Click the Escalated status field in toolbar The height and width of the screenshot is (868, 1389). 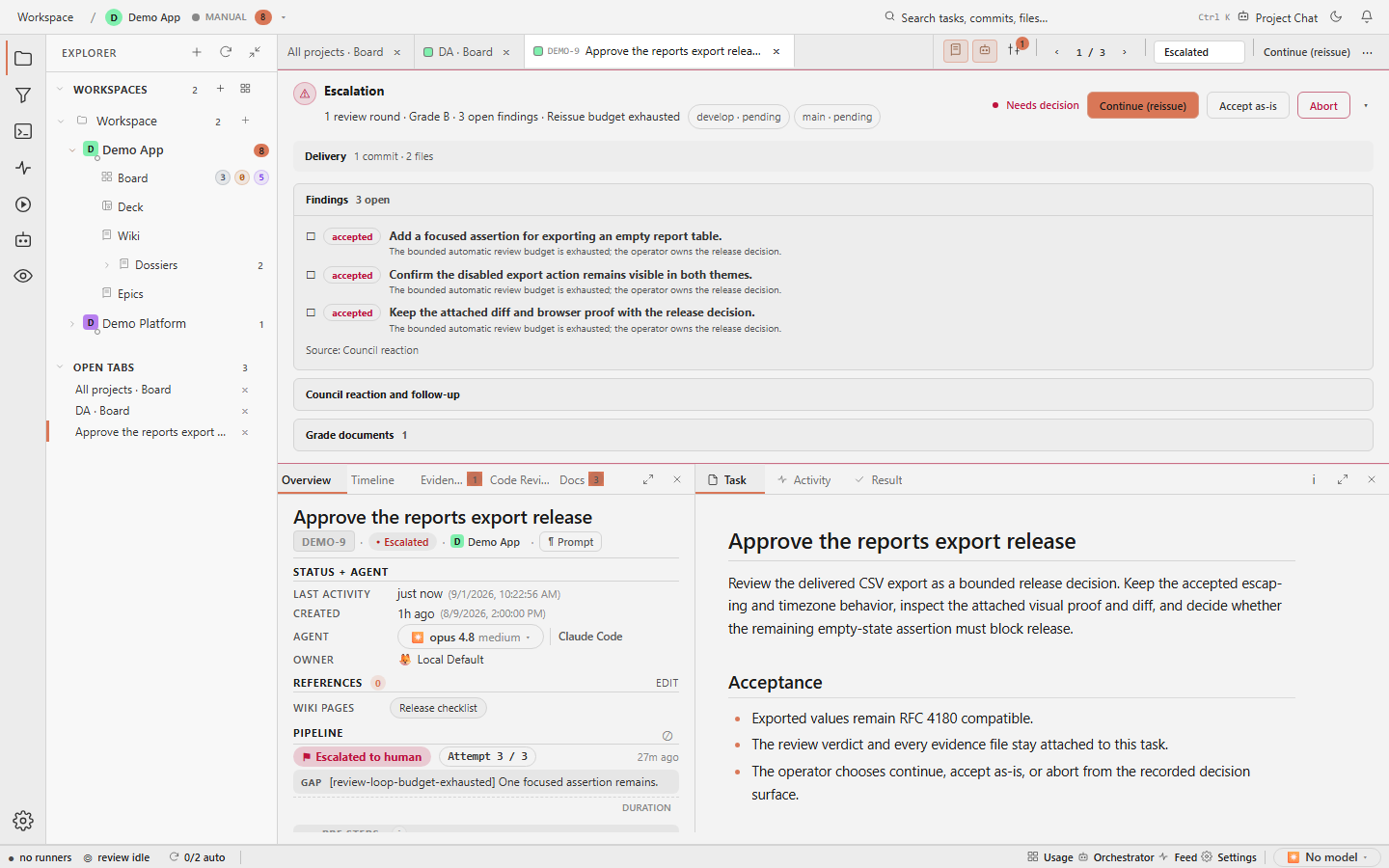[x=1199, y=52]
